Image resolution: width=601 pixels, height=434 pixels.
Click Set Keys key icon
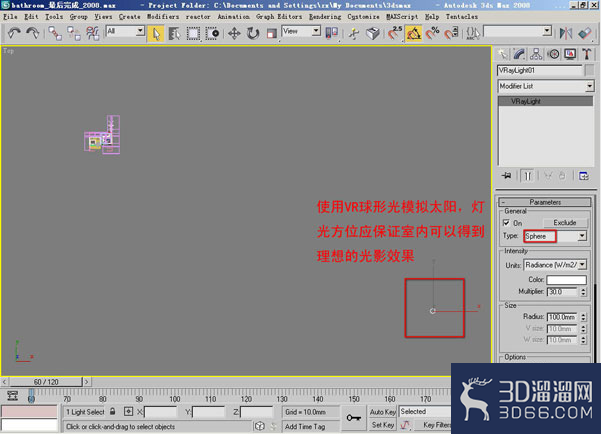pos(353,418)
